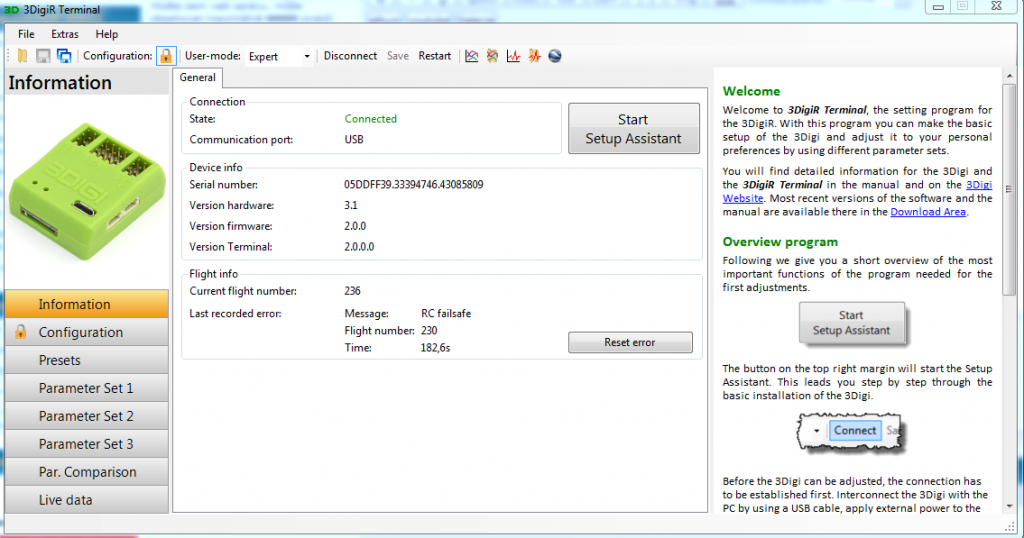Click the blue globe toolbar icon
The height and width of the screenshot is (538, 1024).
click(554, 56)
